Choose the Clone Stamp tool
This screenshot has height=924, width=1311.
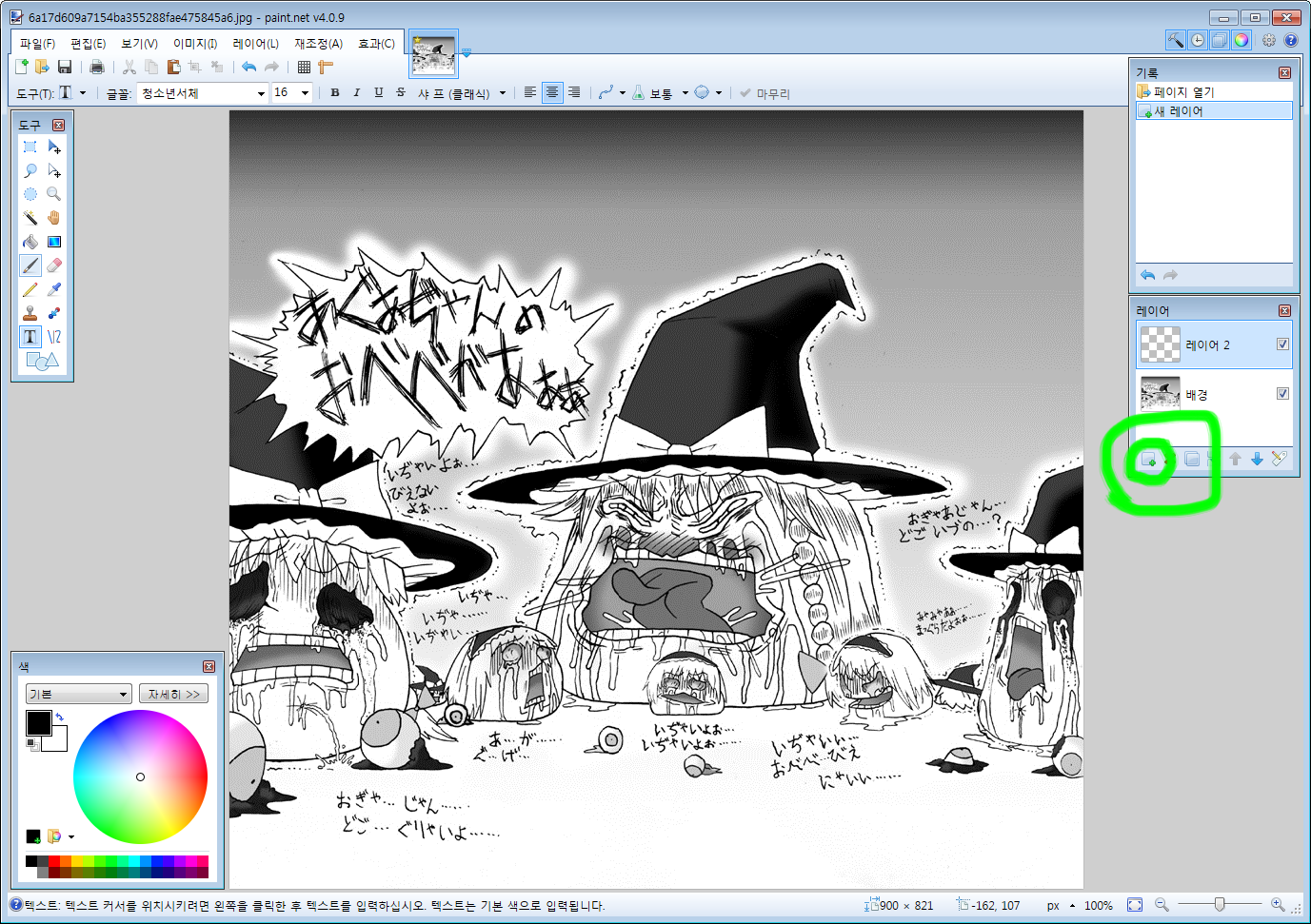(x=30, y=313)
